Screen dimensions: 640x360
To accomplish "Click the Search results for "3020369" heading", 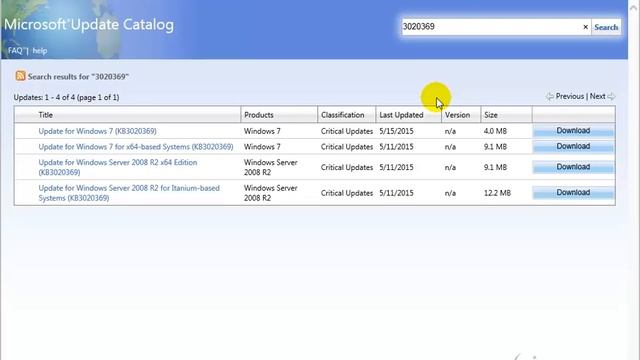I will [78, 76].
